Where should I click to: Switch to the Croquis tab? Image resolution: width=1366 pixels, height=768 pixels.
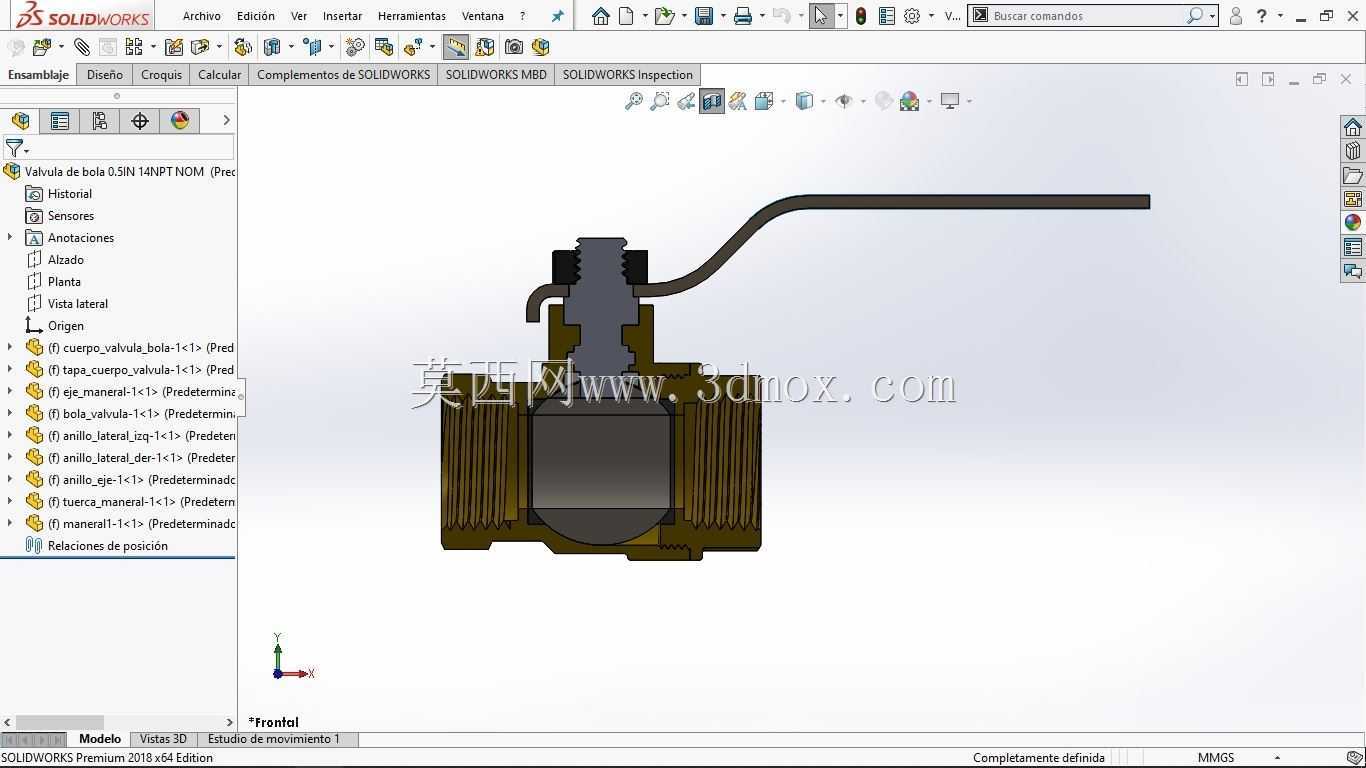point(161,75)
